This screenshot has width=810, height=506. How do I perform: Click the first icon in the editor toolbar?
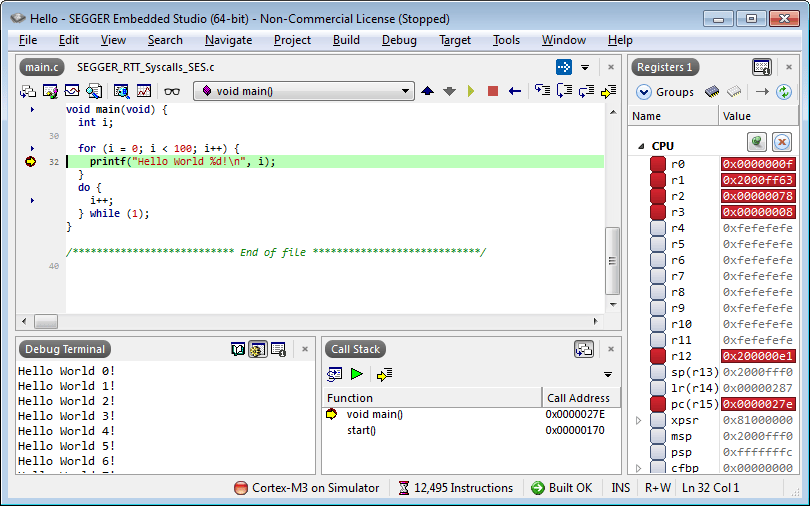click(x=27, y=91)
